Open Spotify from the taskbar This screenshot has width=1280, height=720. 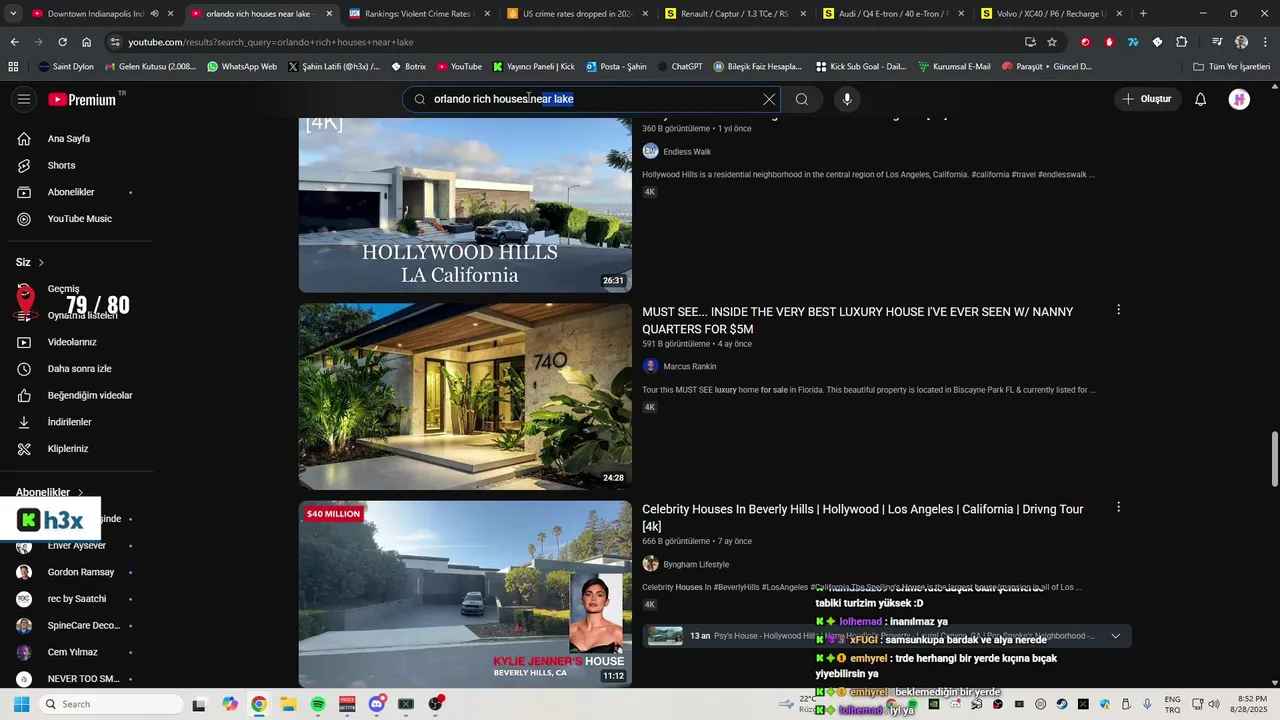point(318,704)
